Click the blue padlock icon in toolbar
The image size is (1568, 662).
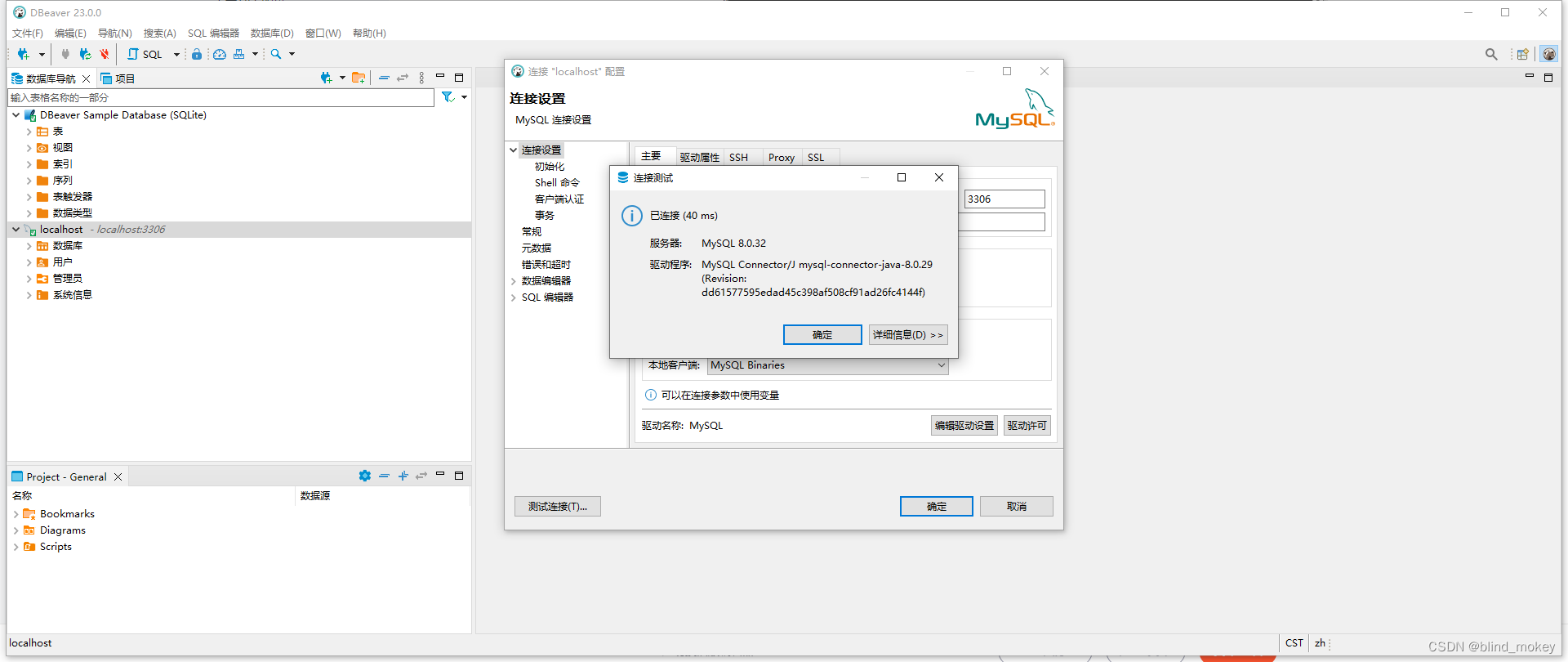click(197, 54)
